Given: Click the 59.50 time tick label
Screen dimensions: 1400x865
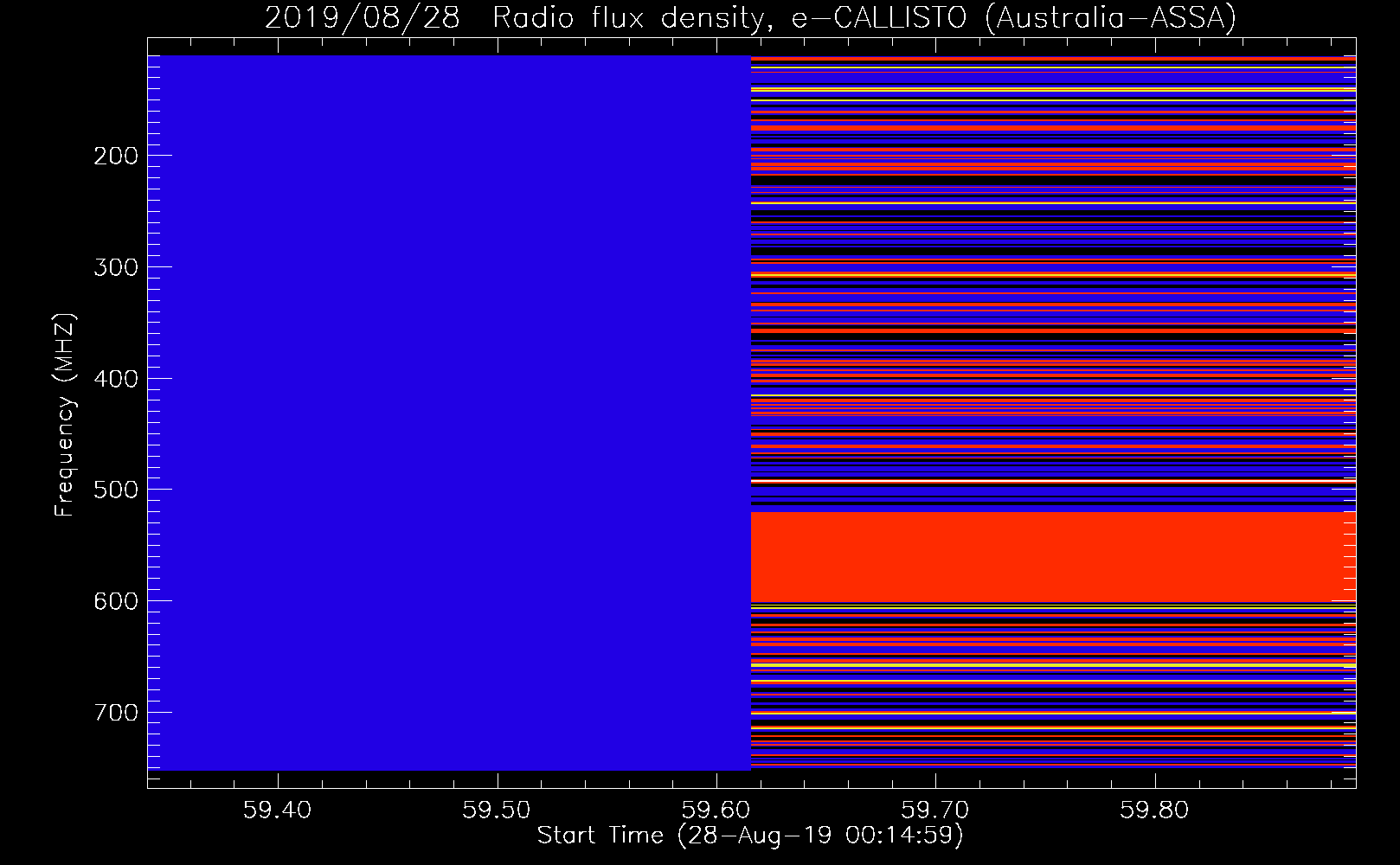Looking at the screenshot, I should 497,811.
